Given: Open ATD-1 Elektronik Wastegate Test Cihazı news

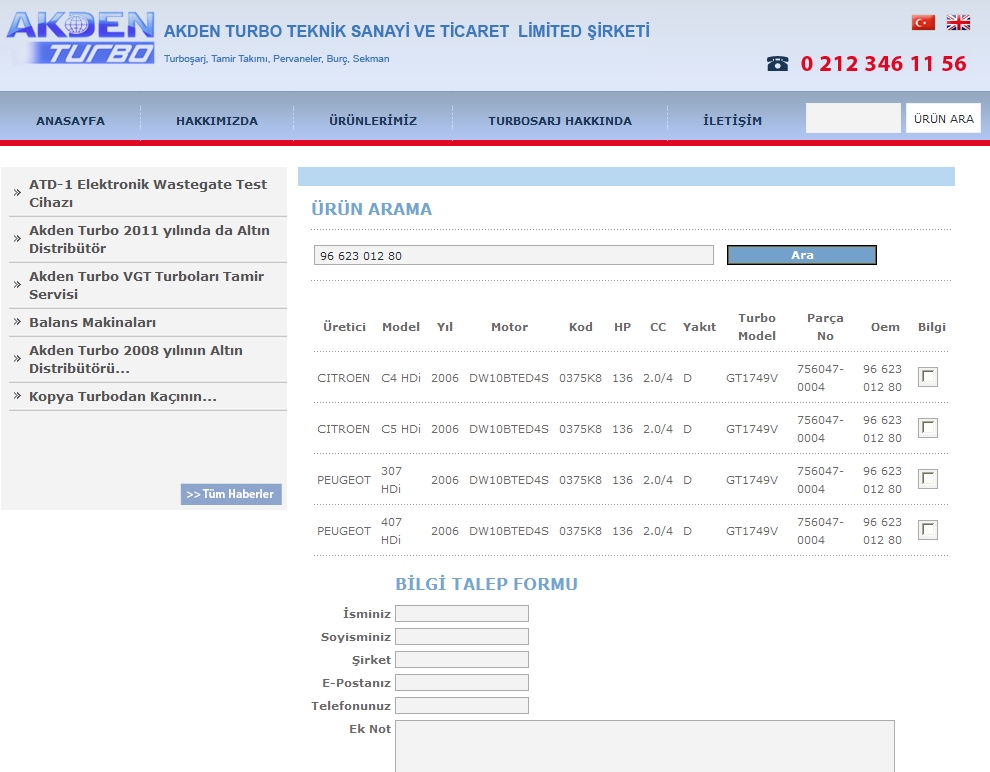Looking at the screenshot, I should point(148,193).
